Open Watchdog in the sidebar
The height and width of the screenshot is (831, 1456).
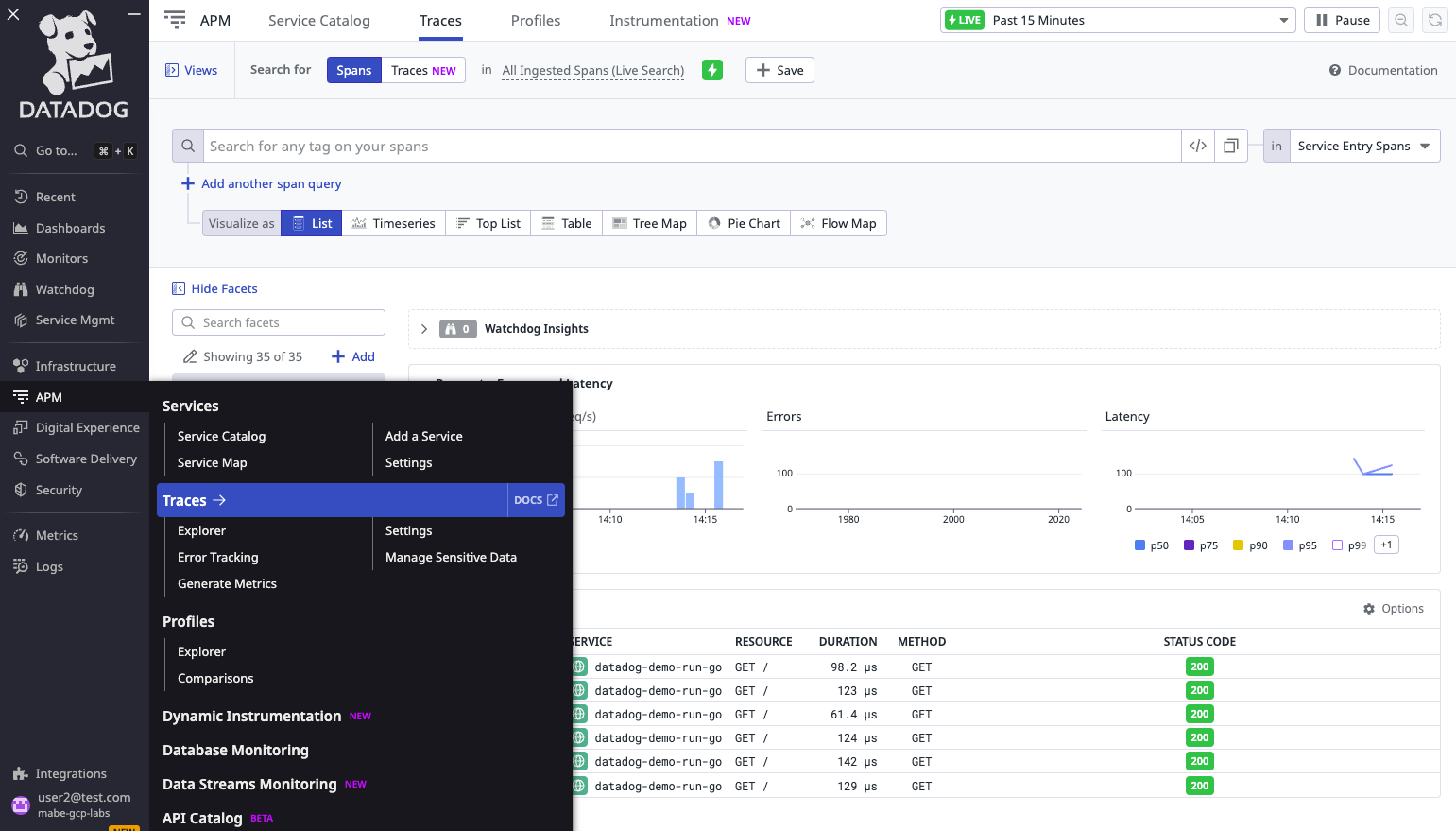coord(64,289)
